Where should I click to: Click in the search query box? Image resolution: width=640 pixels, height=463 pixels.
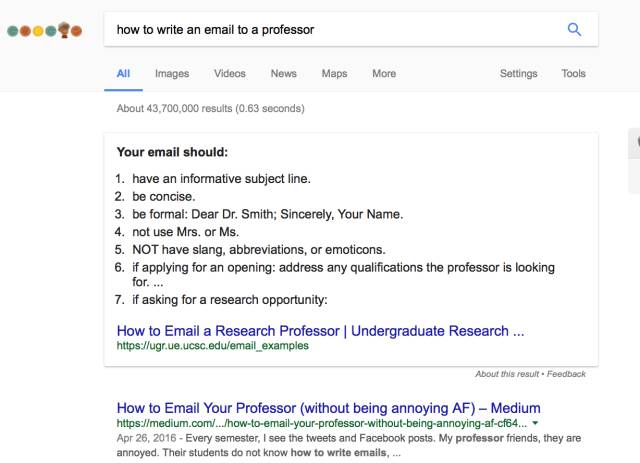(330, 29)
